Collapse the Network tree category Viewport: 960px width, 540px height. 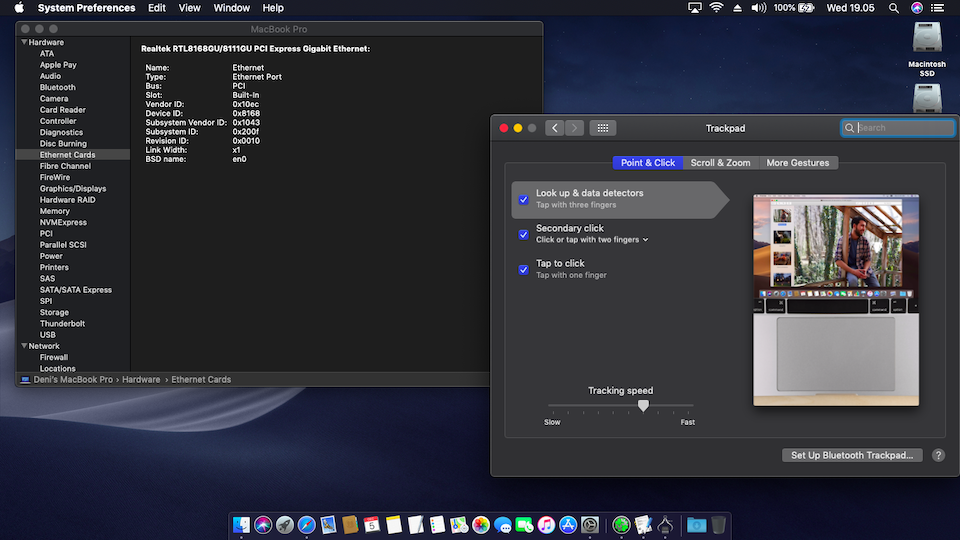(x=22, y=346)
